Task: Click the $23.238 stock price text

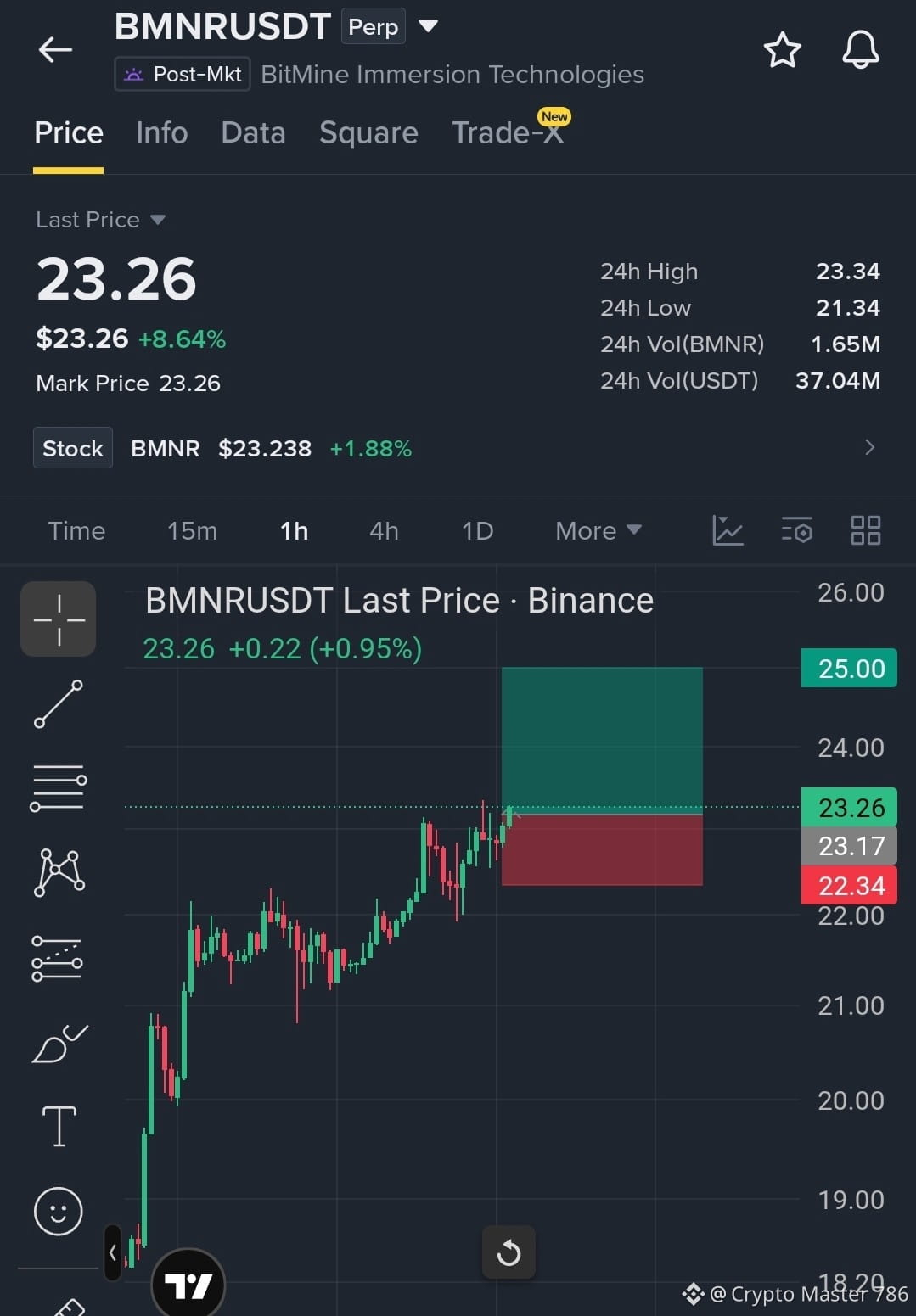Action: [265, 448]
